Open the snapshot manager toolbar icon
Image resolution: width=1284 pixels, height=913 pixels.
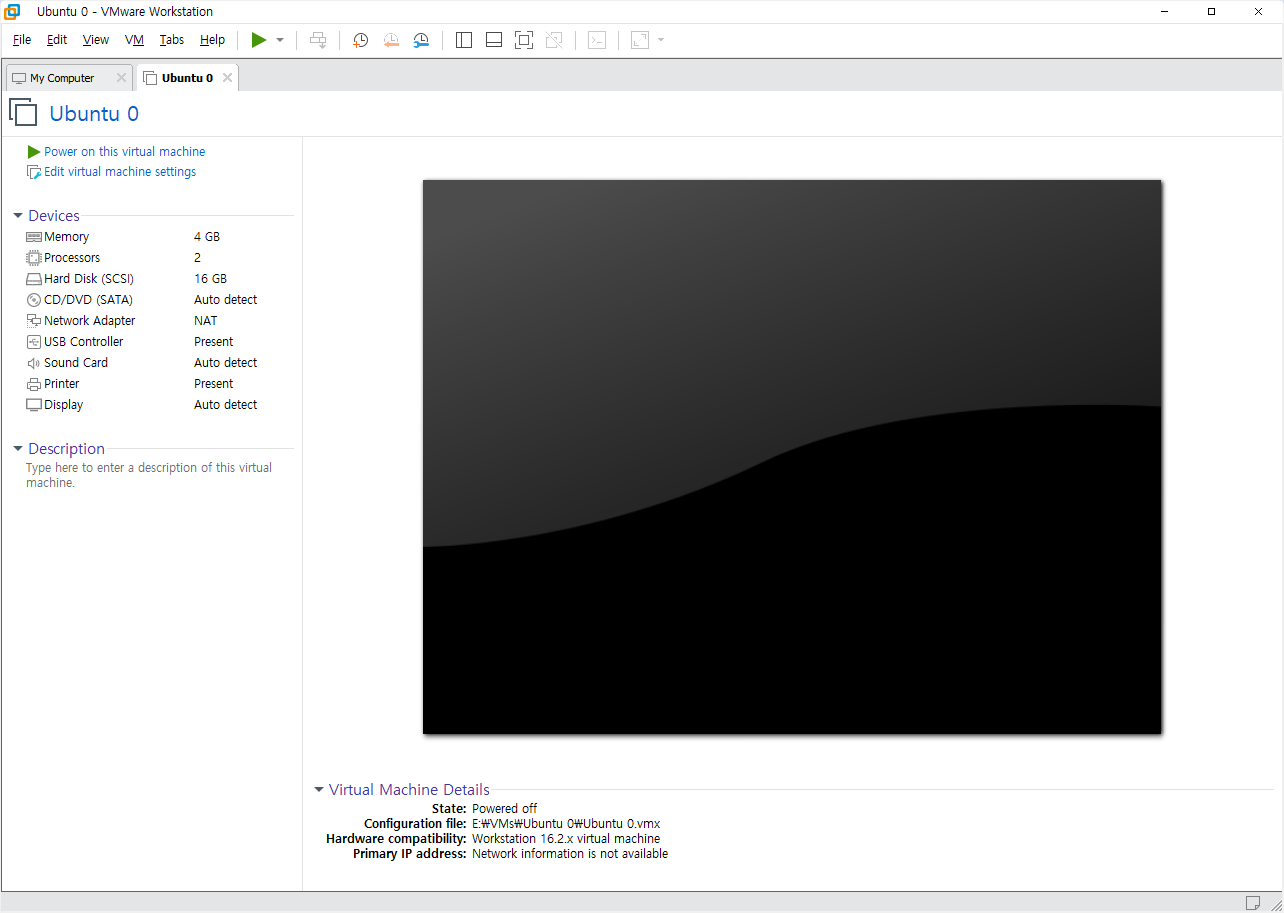coord(421,40)
